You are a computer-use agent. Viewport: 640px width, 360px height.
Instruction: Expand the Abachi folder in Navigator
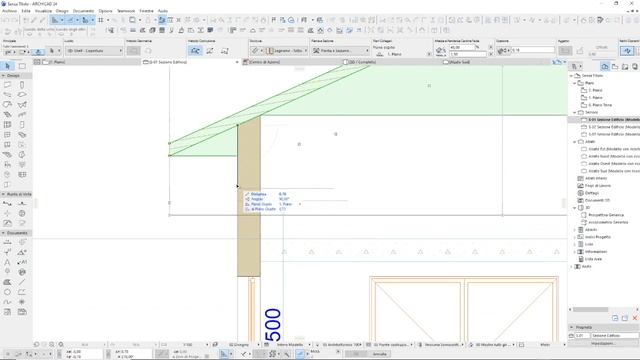(575, 230)
